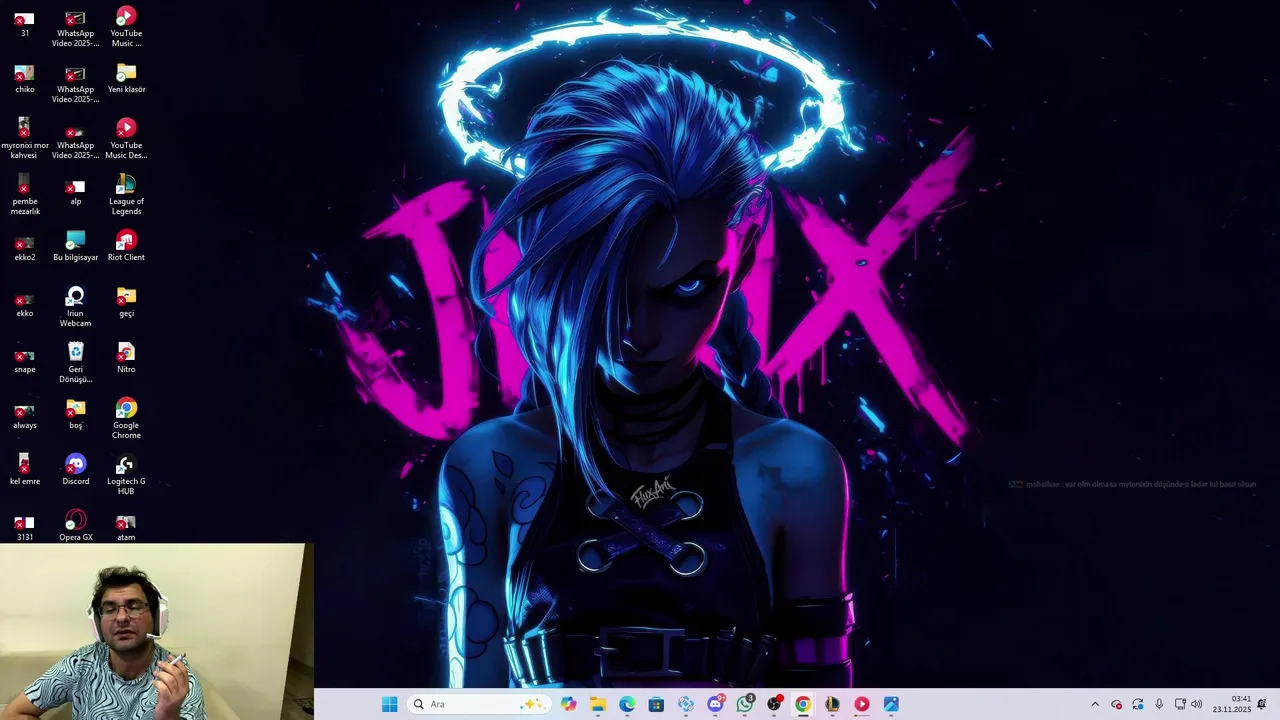This screenshot has width=1280, height=720.
Task: Open the volume control in system tray
Action: tap(1197, 704)
